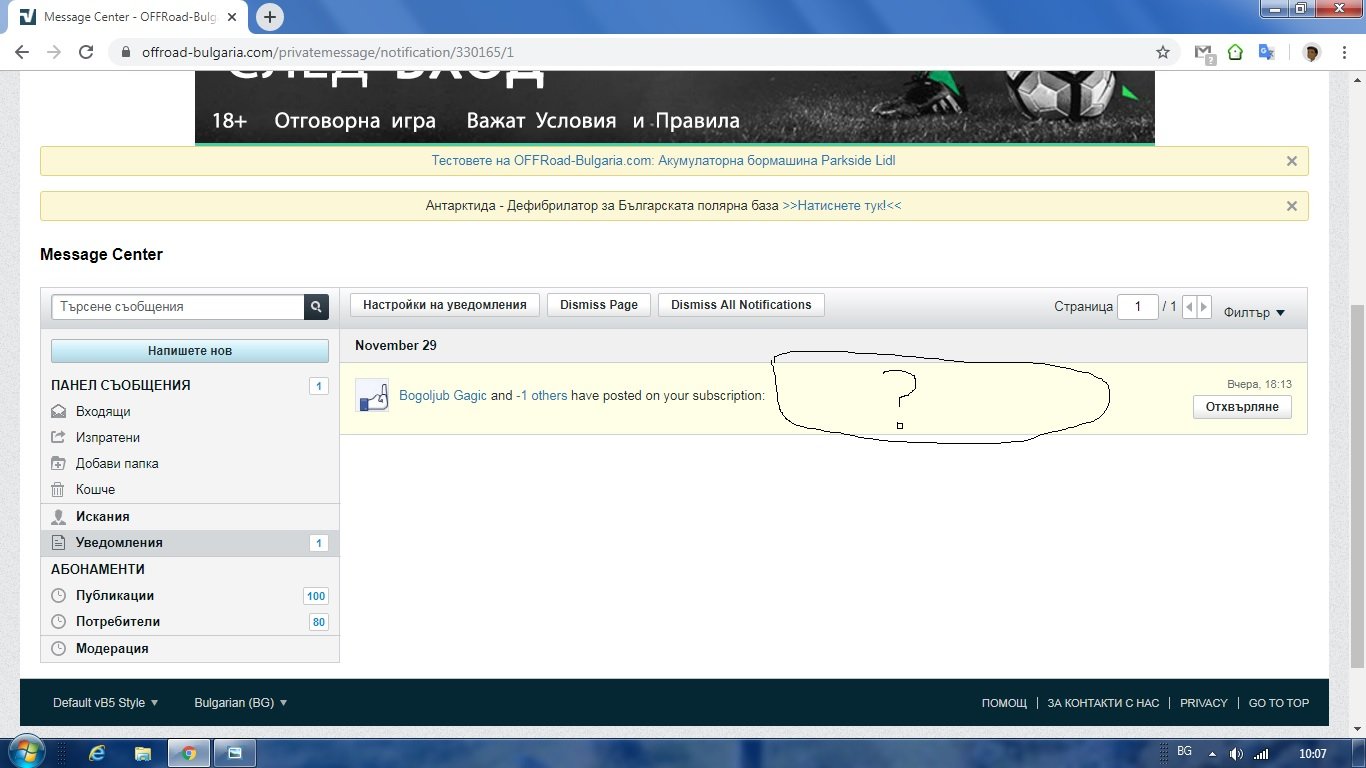This screenshot has height=768, width=1366.
Task: Open the PRIVACY footer link
Action: pyautogui.click(x=1204, y=703)
